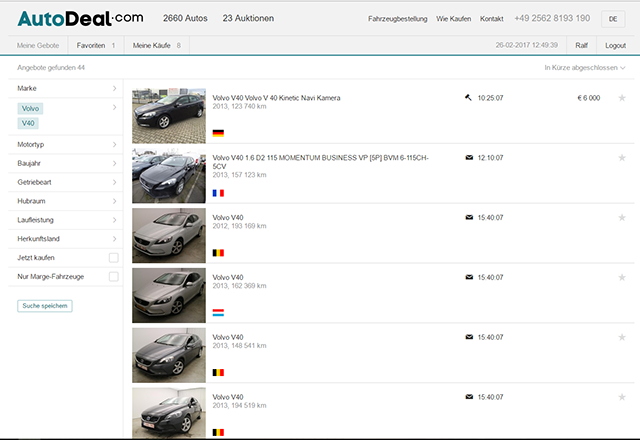Open the AutoDeal.com logo homepage
The width and height of the screenshot is (640, 440).
tap(80, 19)
